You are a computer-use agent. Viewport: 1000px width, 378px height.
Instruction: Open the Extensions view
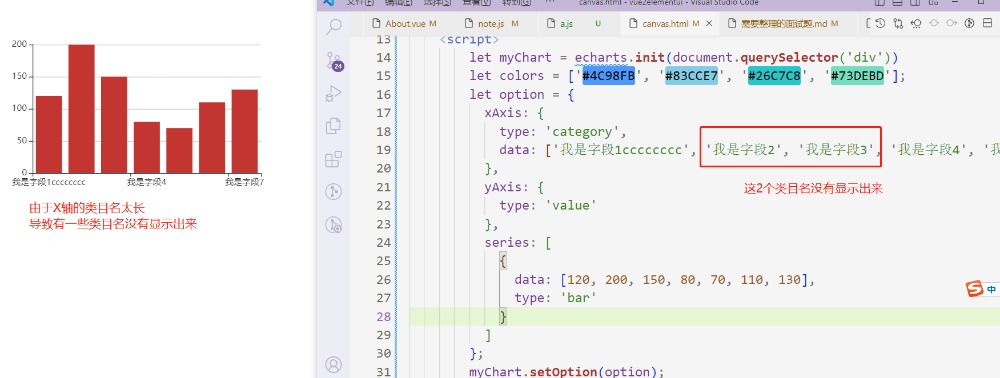334,159
